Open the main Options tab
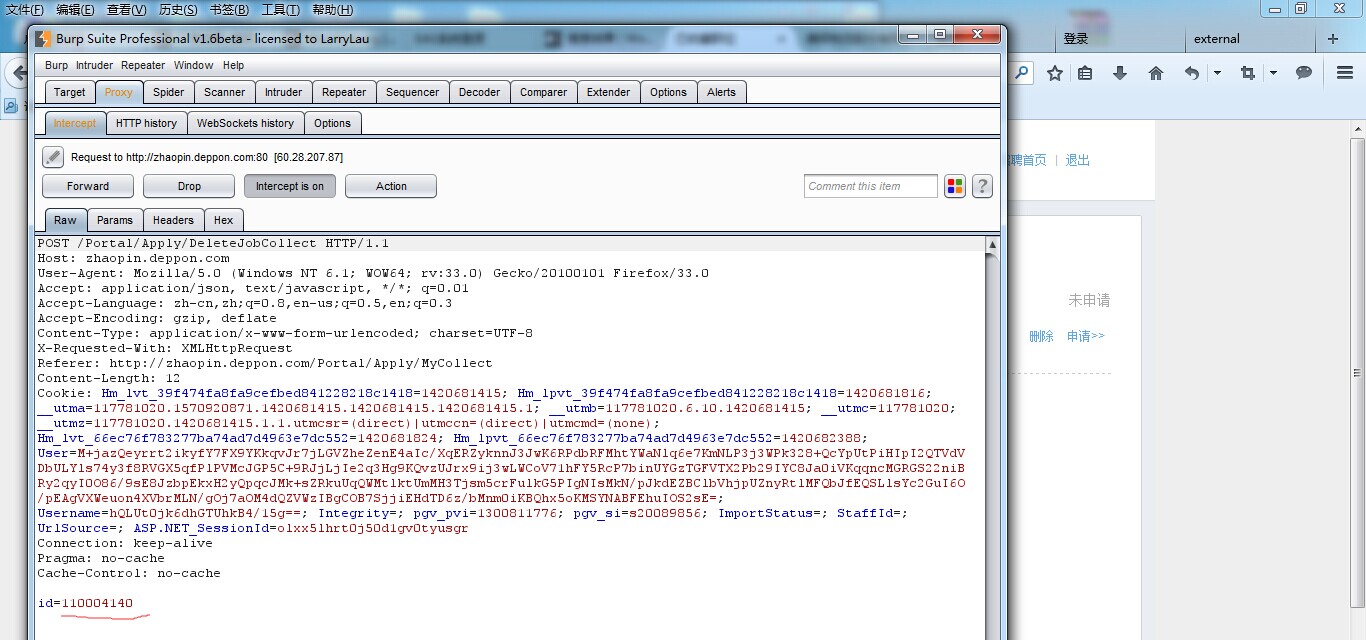 click(x=668, y=92)
